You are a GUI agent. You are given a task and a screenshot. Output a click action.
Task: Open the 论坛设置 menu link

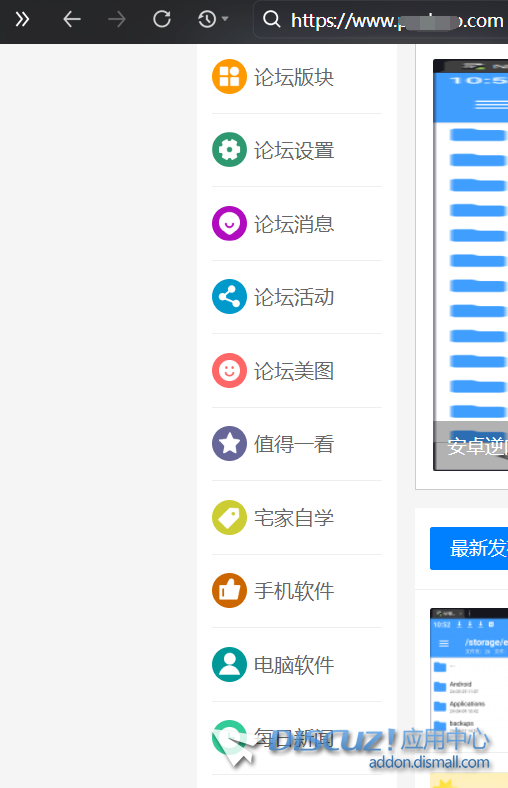click(294, 150)
